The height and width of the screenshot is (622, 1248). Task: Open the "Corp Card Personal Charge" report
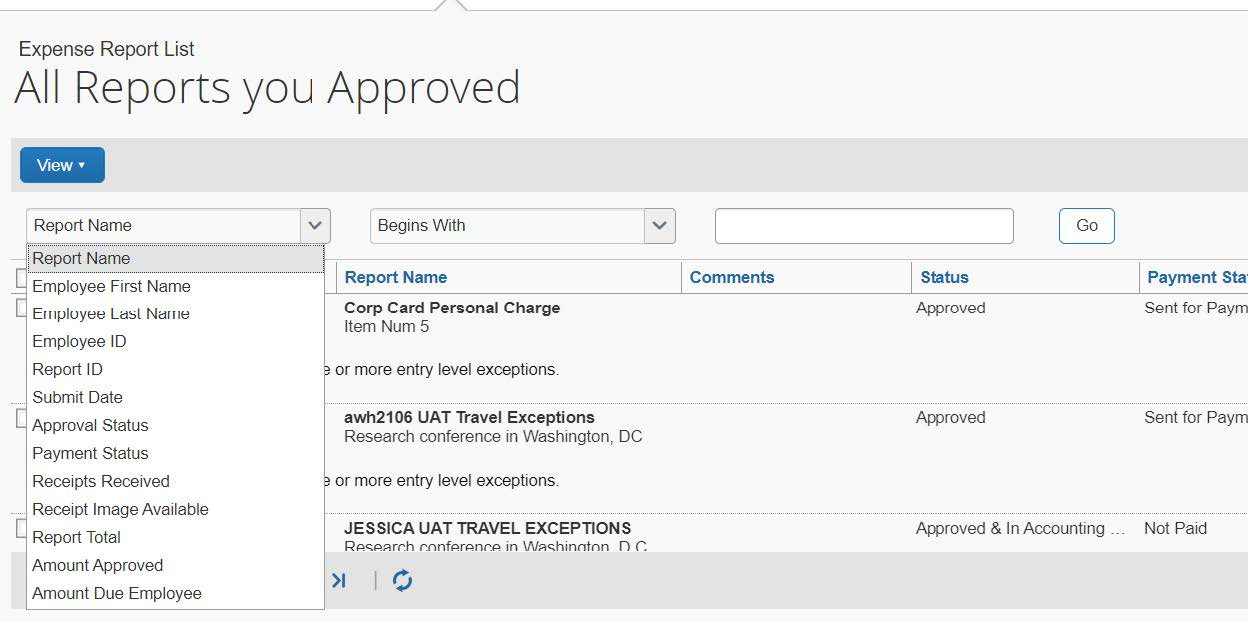(x=452, y=307)
